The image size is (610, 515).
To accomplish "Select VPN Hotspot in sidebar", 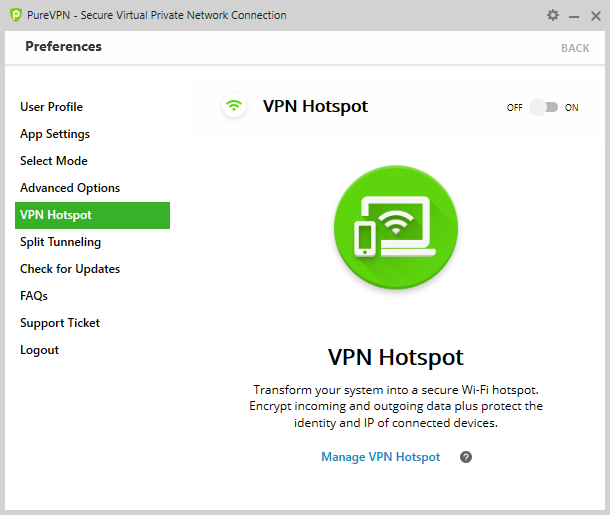I will pos(92,215).
